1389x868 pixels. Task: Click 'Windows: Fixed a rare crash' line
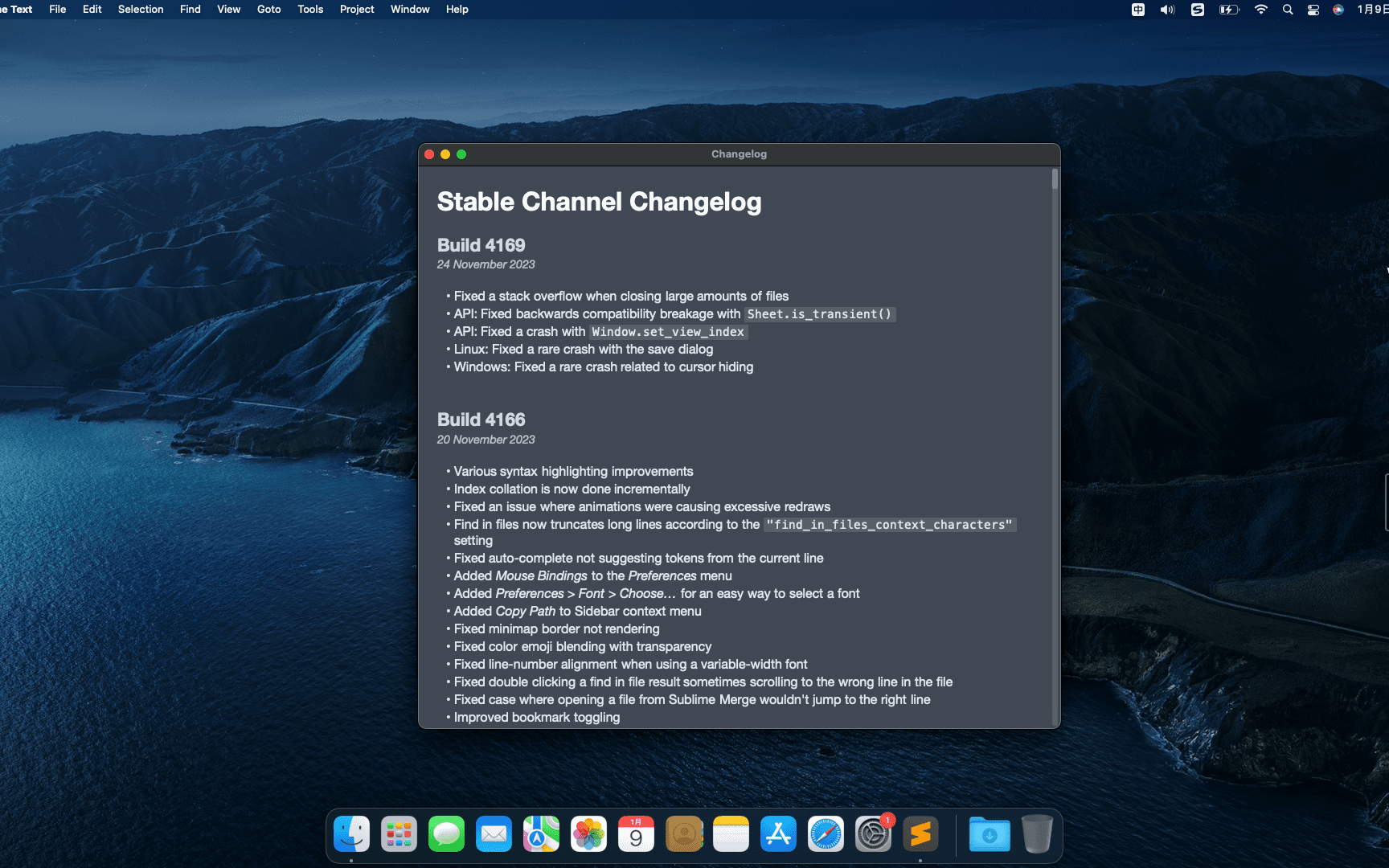tap(604, 367)
